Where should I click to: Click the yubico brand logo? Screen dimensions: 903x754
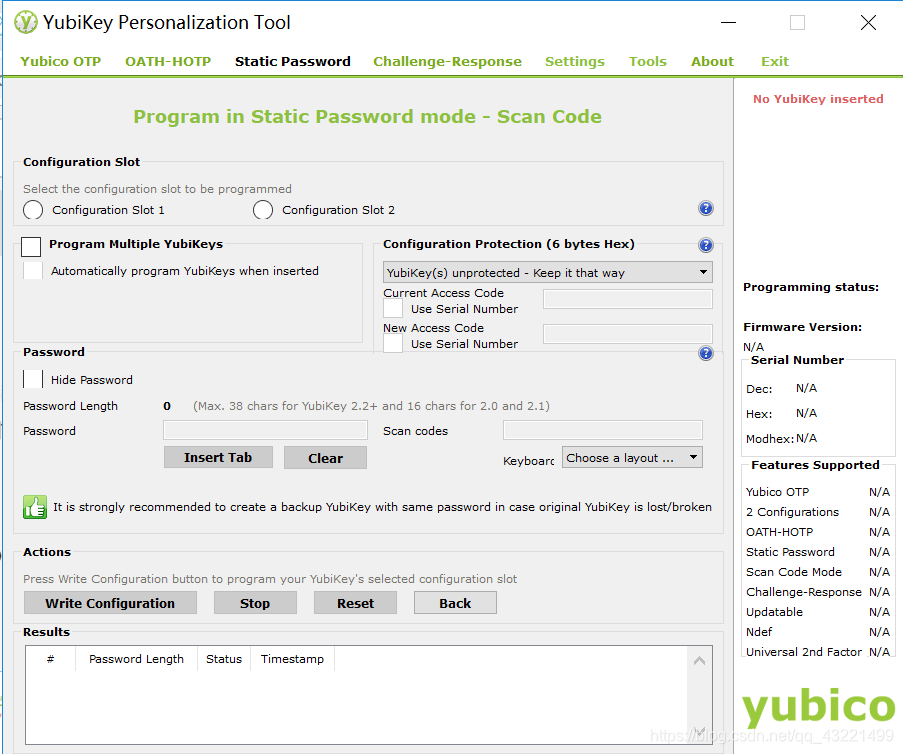[818, 707]
